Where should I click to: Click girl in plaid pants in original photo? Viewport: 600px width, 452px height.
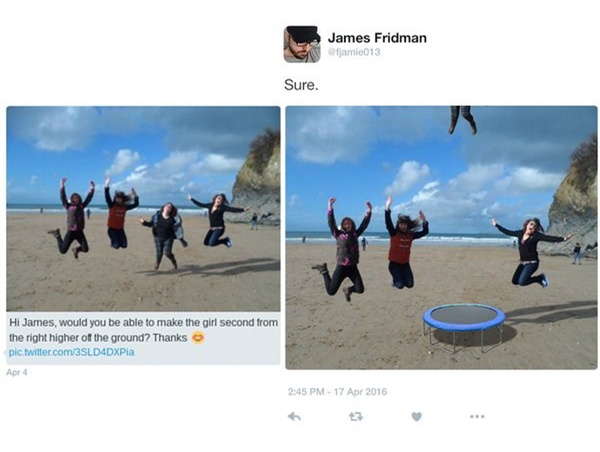click(165, 235)
